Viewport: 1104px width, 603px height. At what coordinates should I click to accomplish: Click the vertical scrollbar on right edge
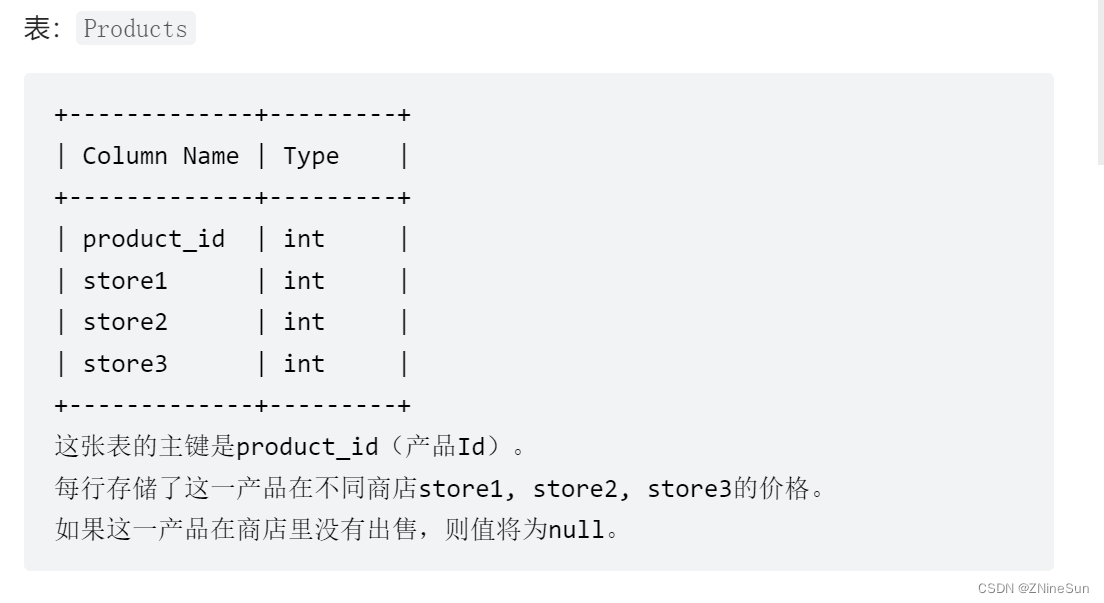1100,80
